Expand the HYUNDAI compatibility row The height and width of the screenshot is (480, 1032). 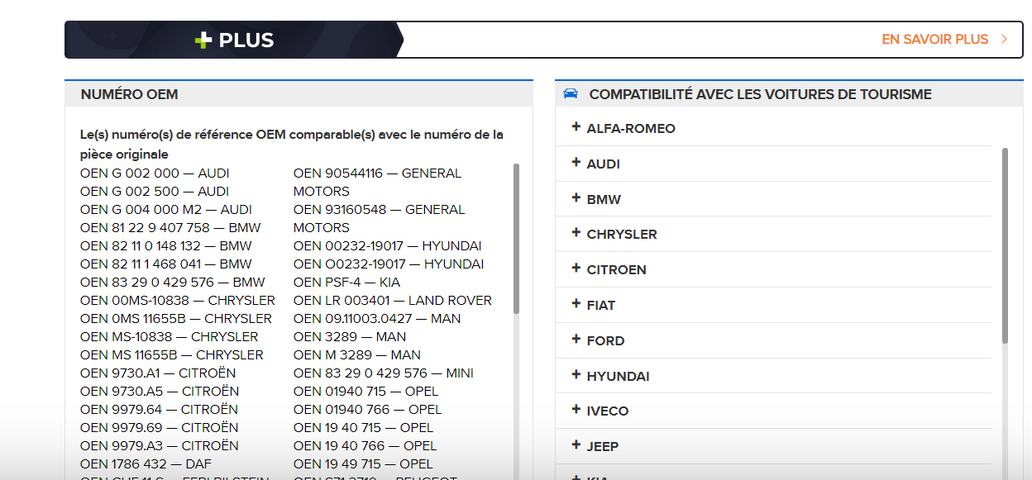point(773,377)
